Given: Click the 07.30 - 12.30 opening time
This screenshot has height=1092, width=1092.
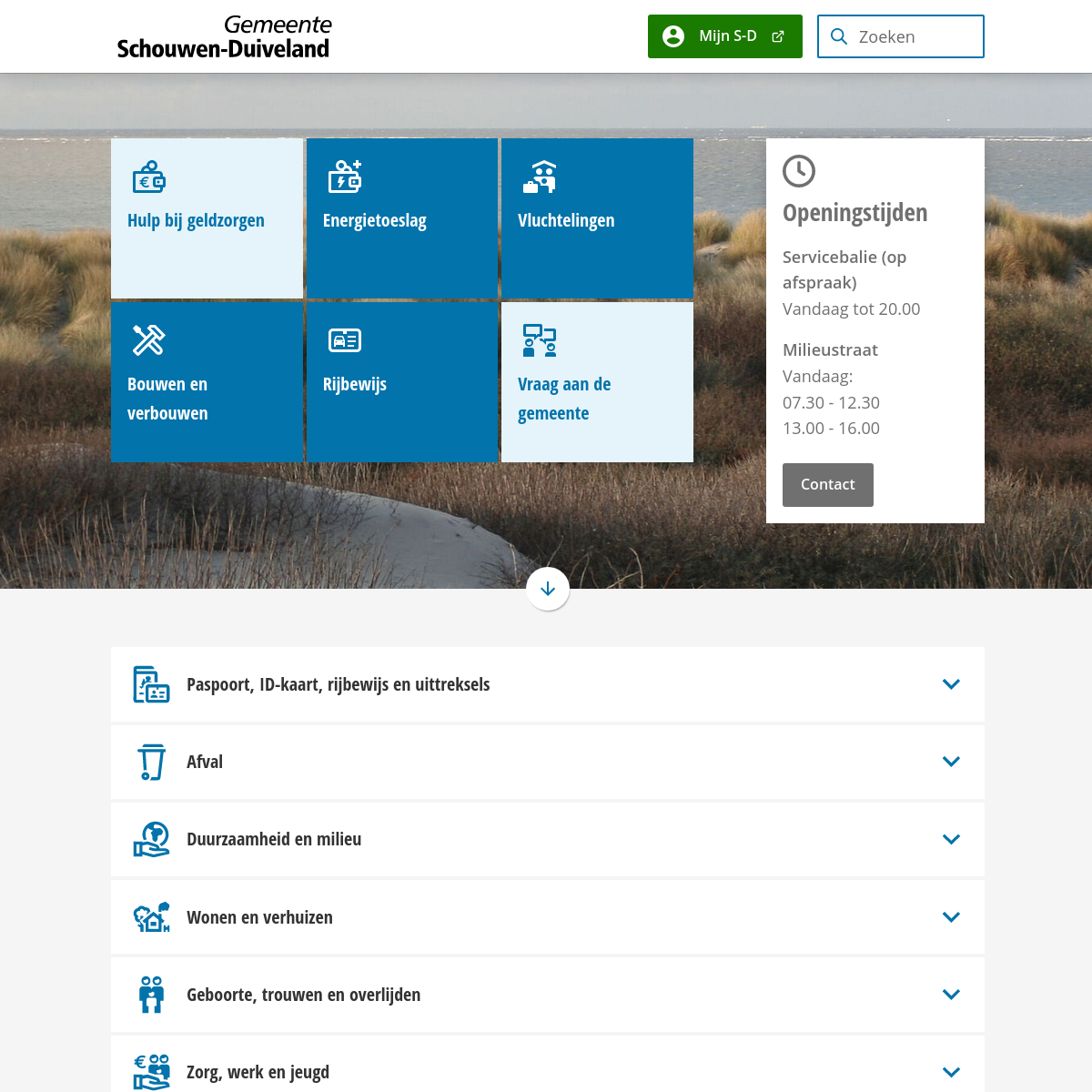Looking at the screenshot, I should (x=831, y=402).
